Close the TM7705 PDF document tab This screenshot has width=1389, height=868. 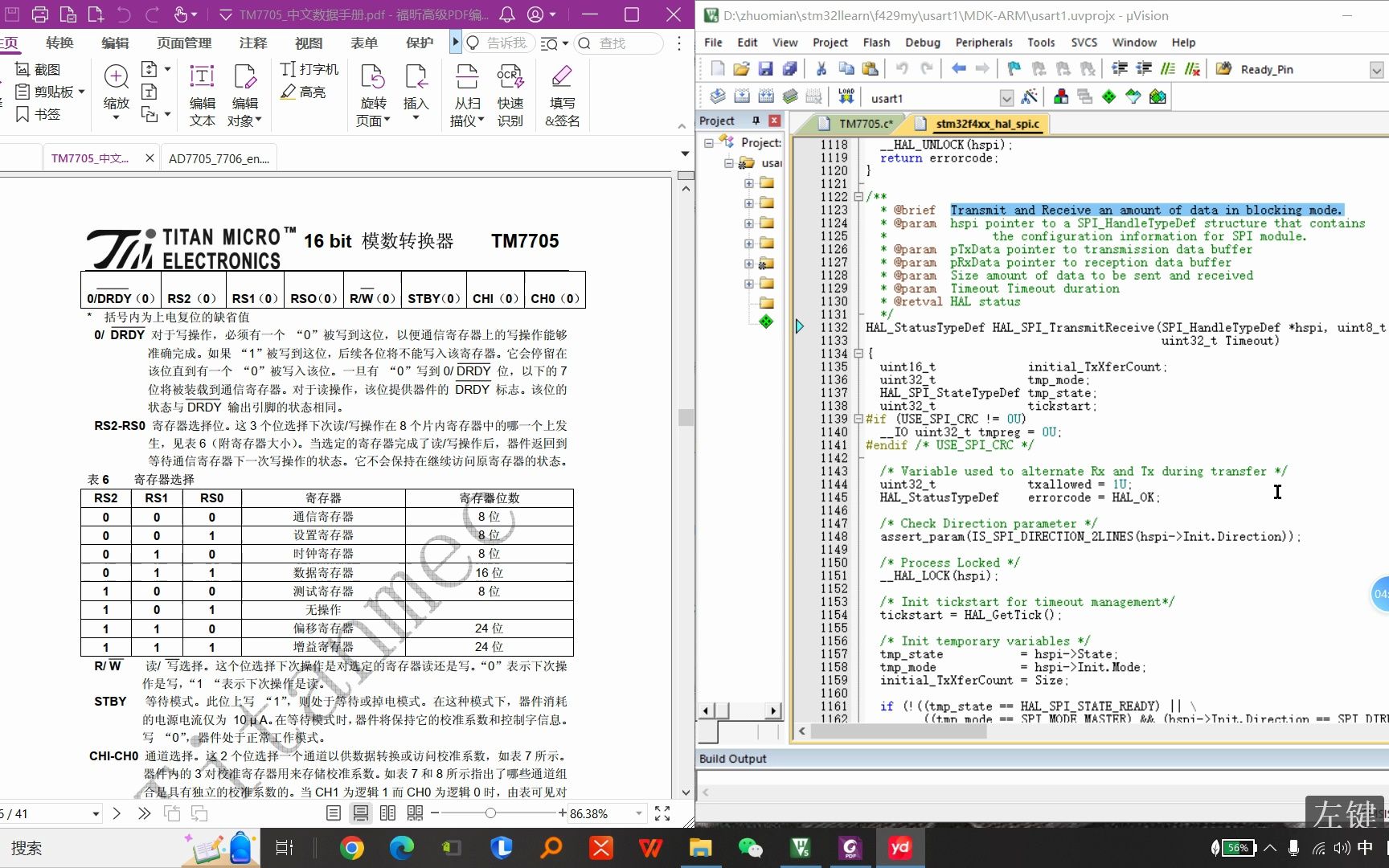[x=150, y=158]
